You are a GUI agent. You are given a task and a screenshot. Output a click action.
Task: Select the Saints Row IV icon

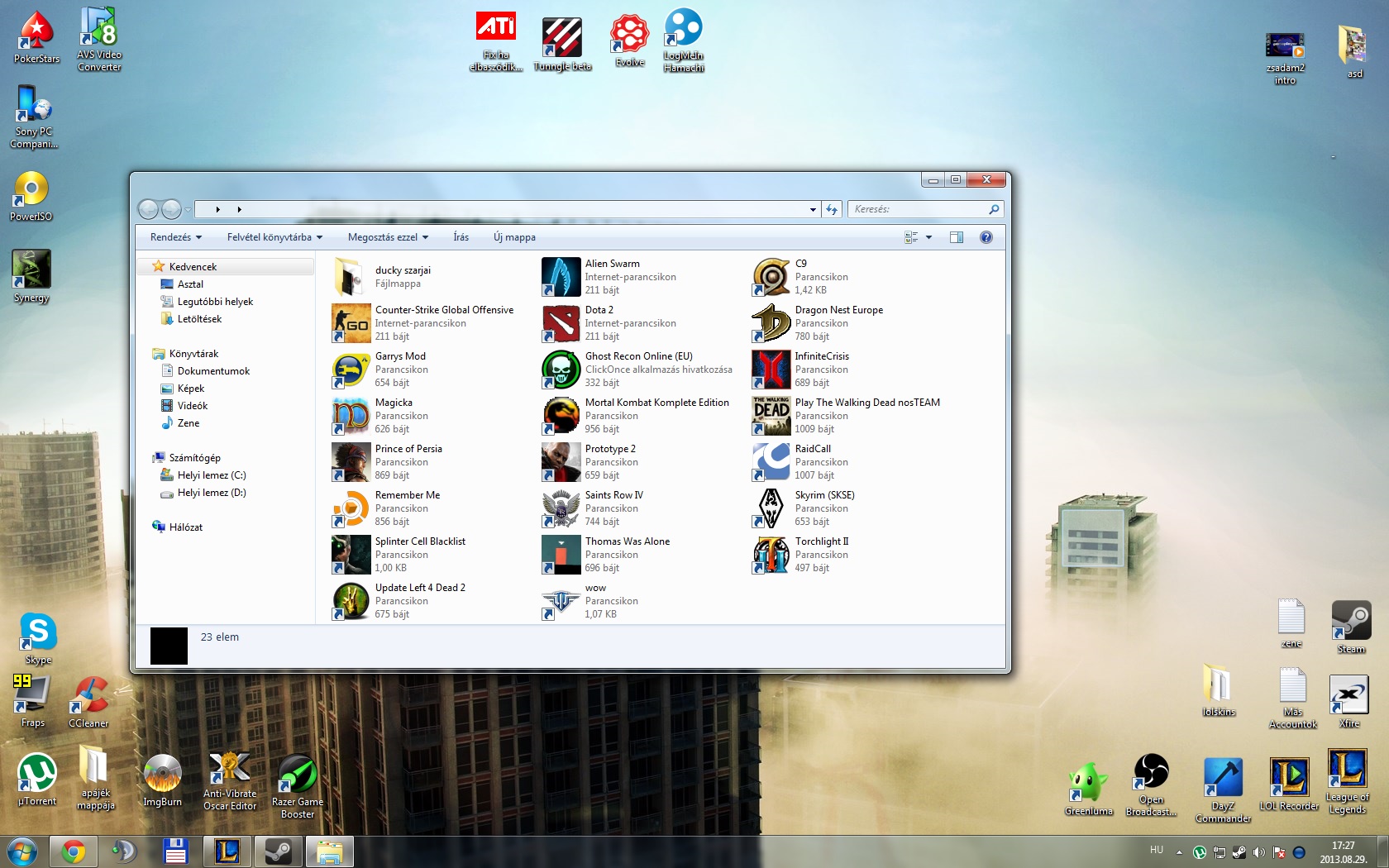tap(561, 508)
